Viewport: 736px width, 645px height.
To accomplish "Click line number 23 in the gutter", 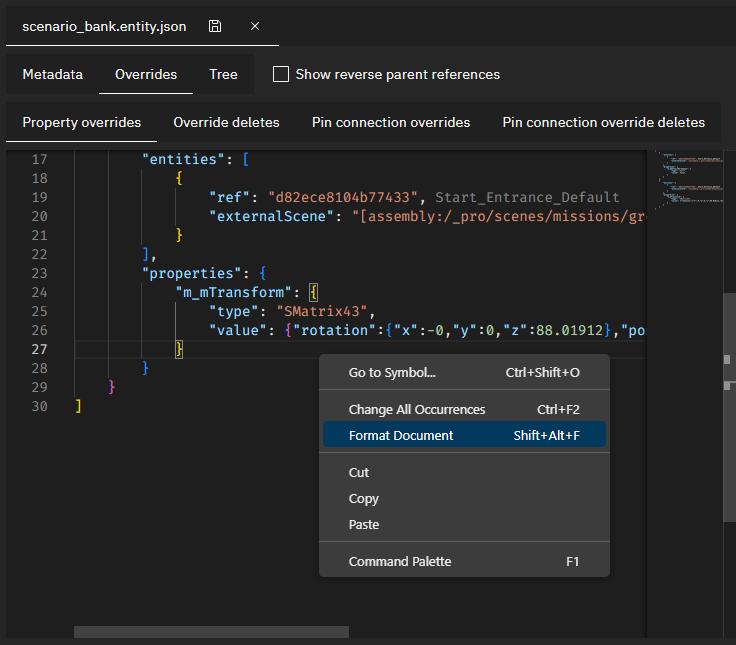I will click(x=39, y=273).
